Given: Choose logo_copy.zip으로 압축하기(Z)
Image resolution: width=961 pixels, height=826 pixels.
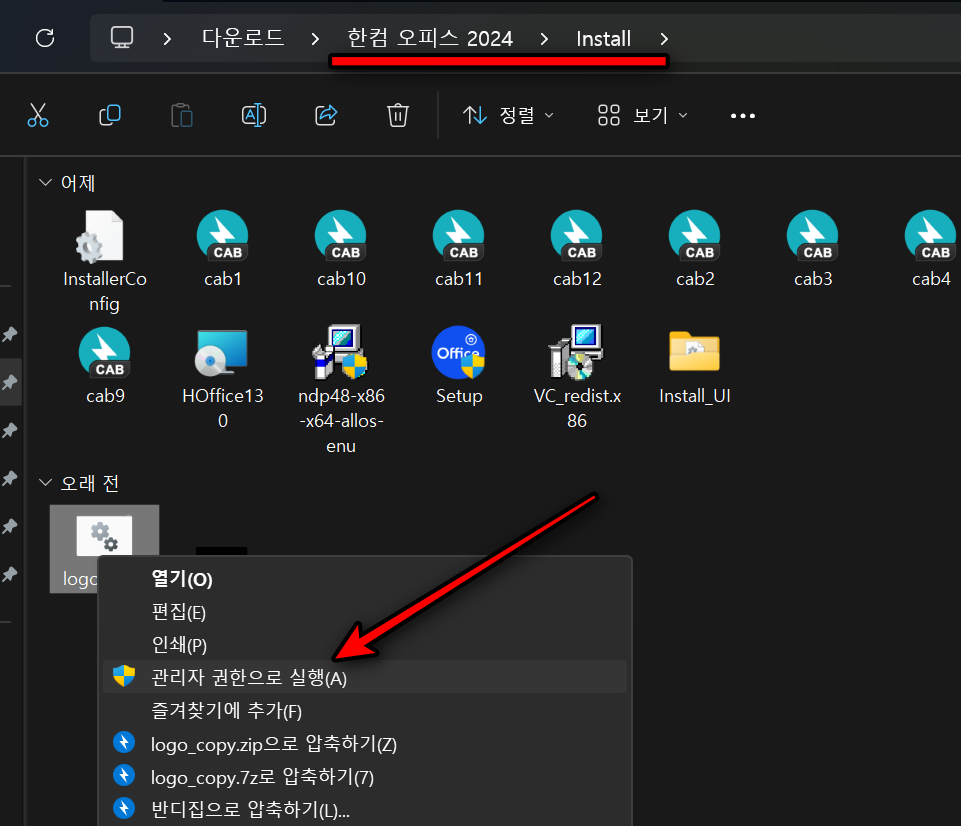Looking at the screenshot, I should click(365, 743).
